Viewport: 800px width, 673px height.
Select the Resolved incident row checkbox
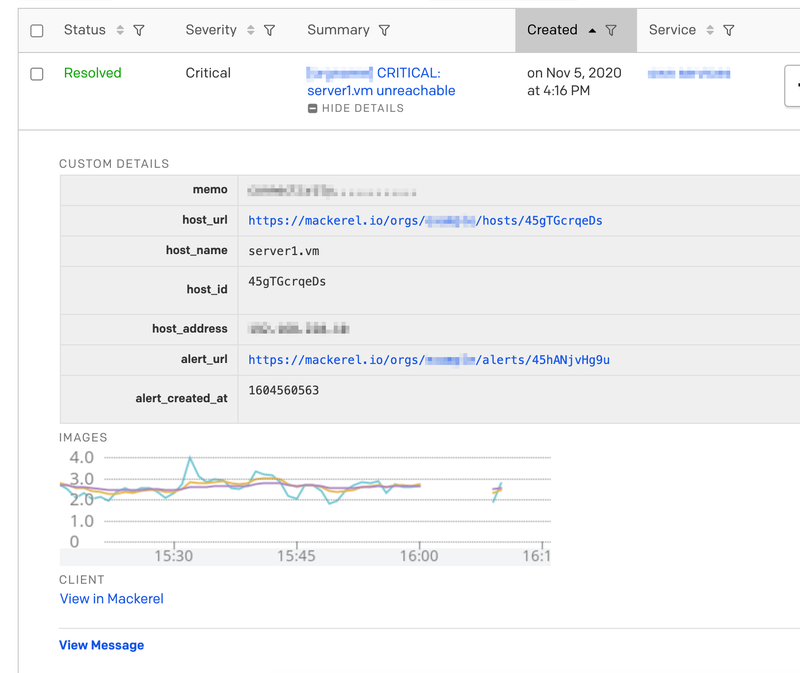tap(37, 74)
